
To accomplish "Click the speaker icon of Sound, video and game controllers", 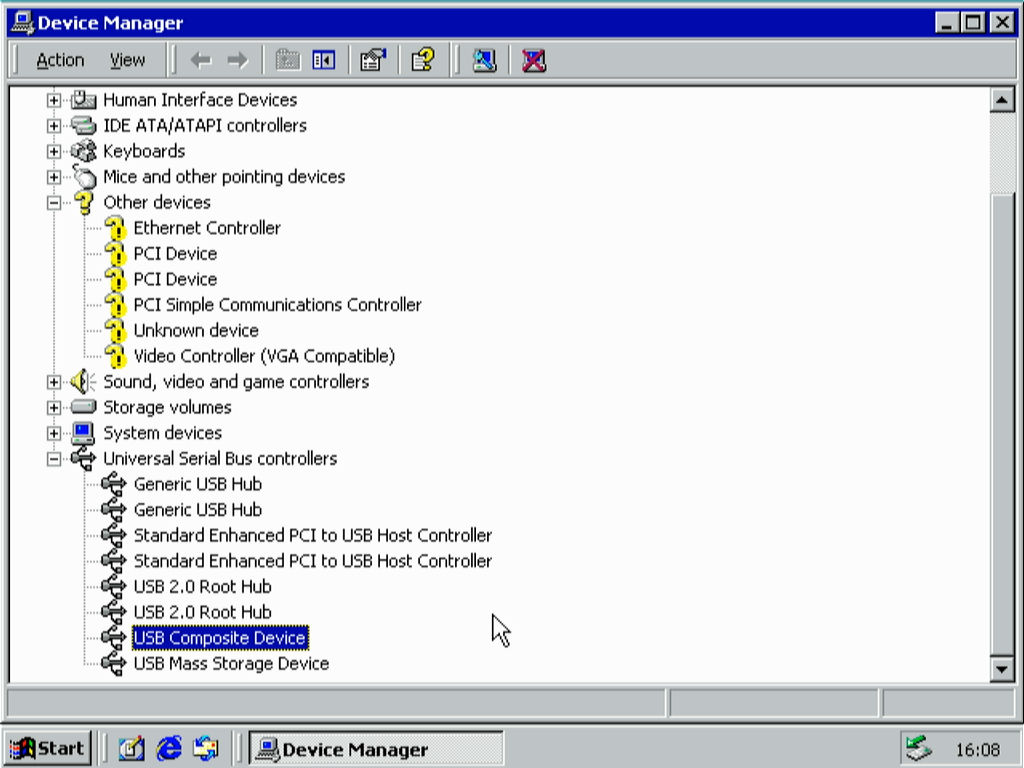I will coord(83,381).
